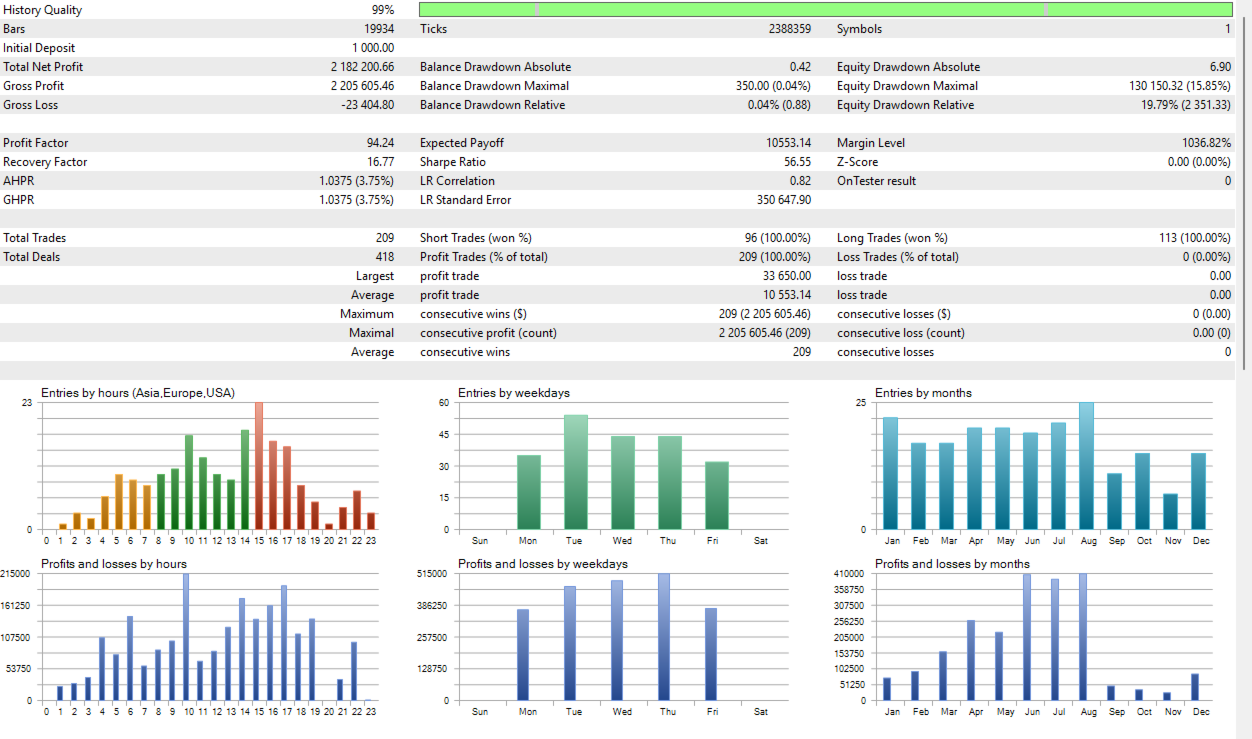
Task: Click the hour 10 bar in Profits by hours
Action: pos(186,636)
